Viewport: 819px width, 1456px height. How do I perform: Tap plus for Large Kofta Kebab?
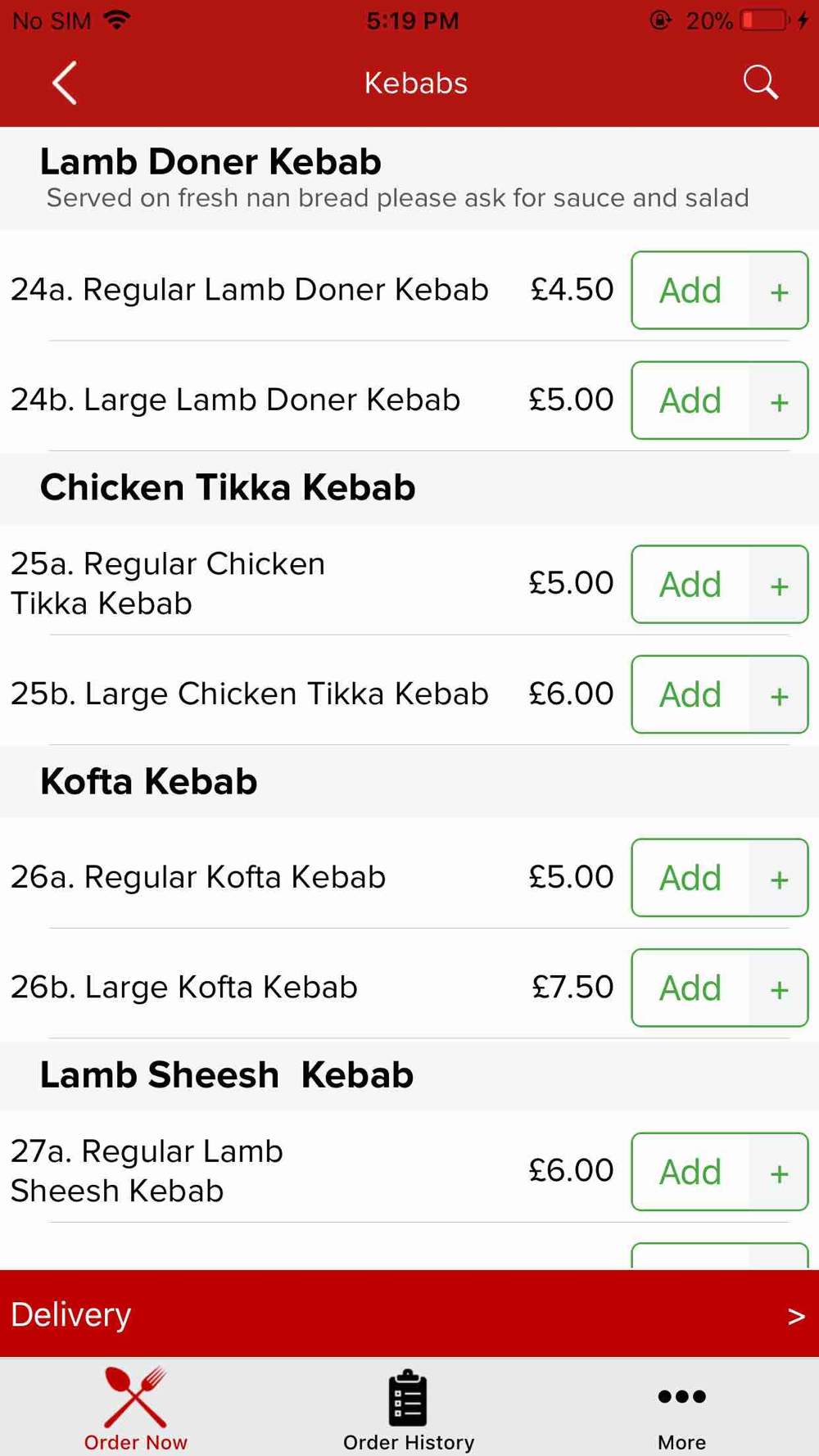[x=779, y=988]
